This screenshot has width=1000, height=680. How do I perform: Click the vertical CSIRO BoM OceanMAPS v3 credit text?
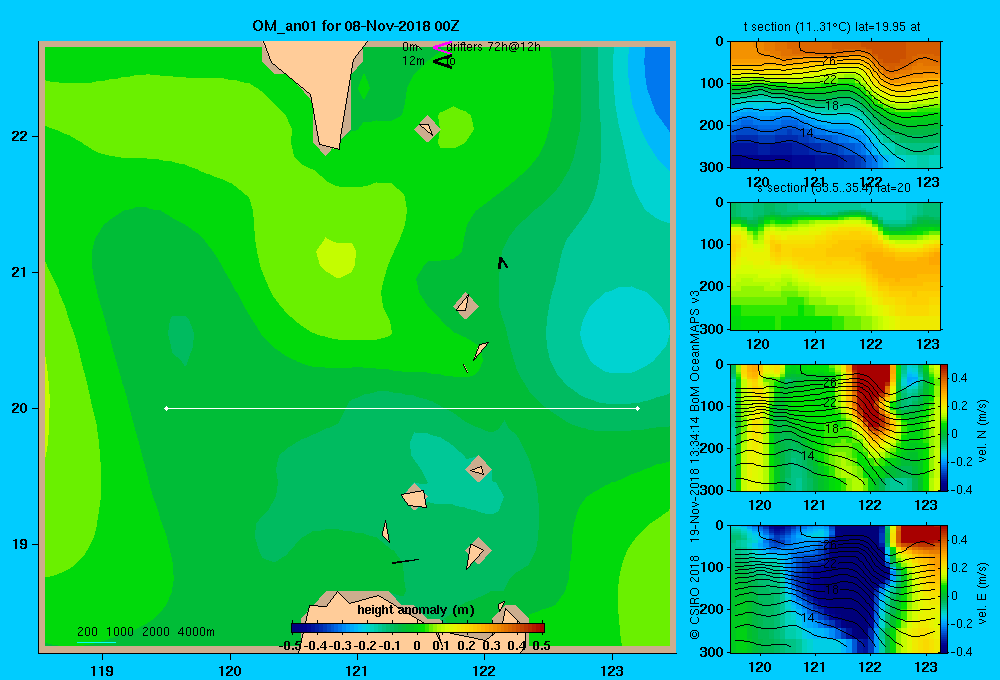click(695, 464)
